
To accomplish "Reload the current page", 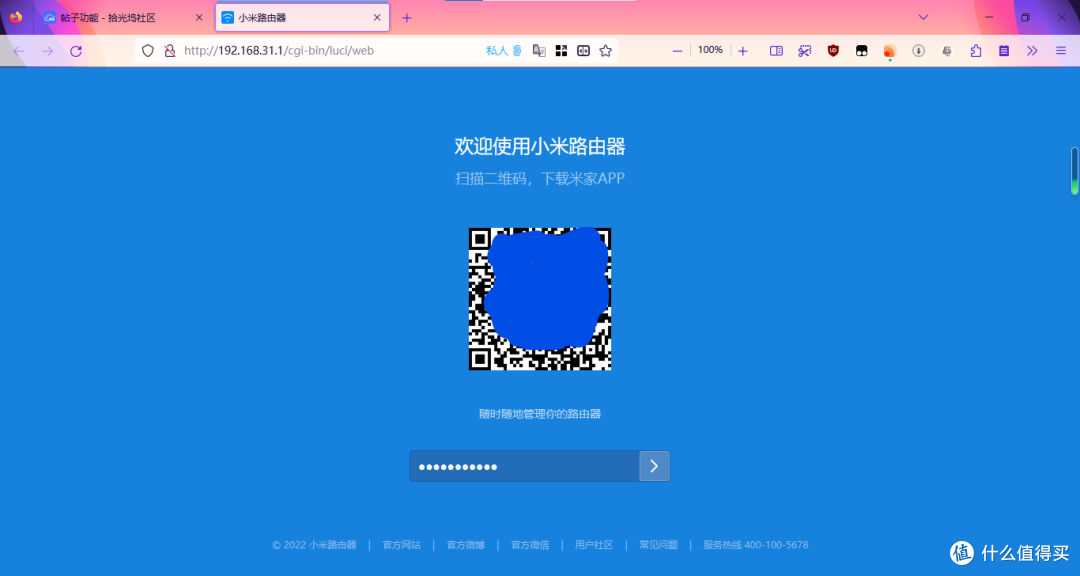I will [76, 51].
